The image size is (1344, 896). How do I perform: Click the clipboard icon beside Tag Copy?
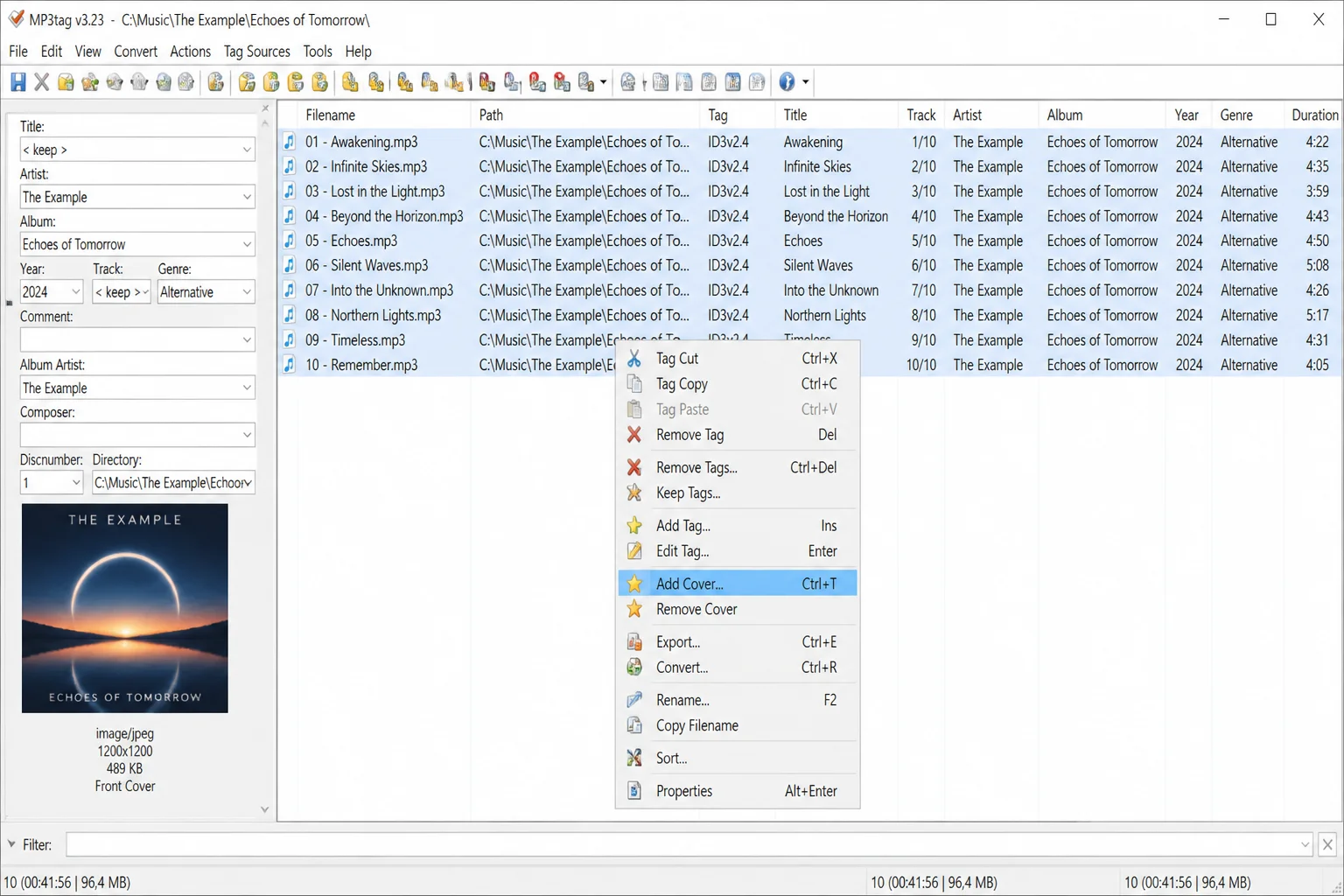(x=634, y=384)
